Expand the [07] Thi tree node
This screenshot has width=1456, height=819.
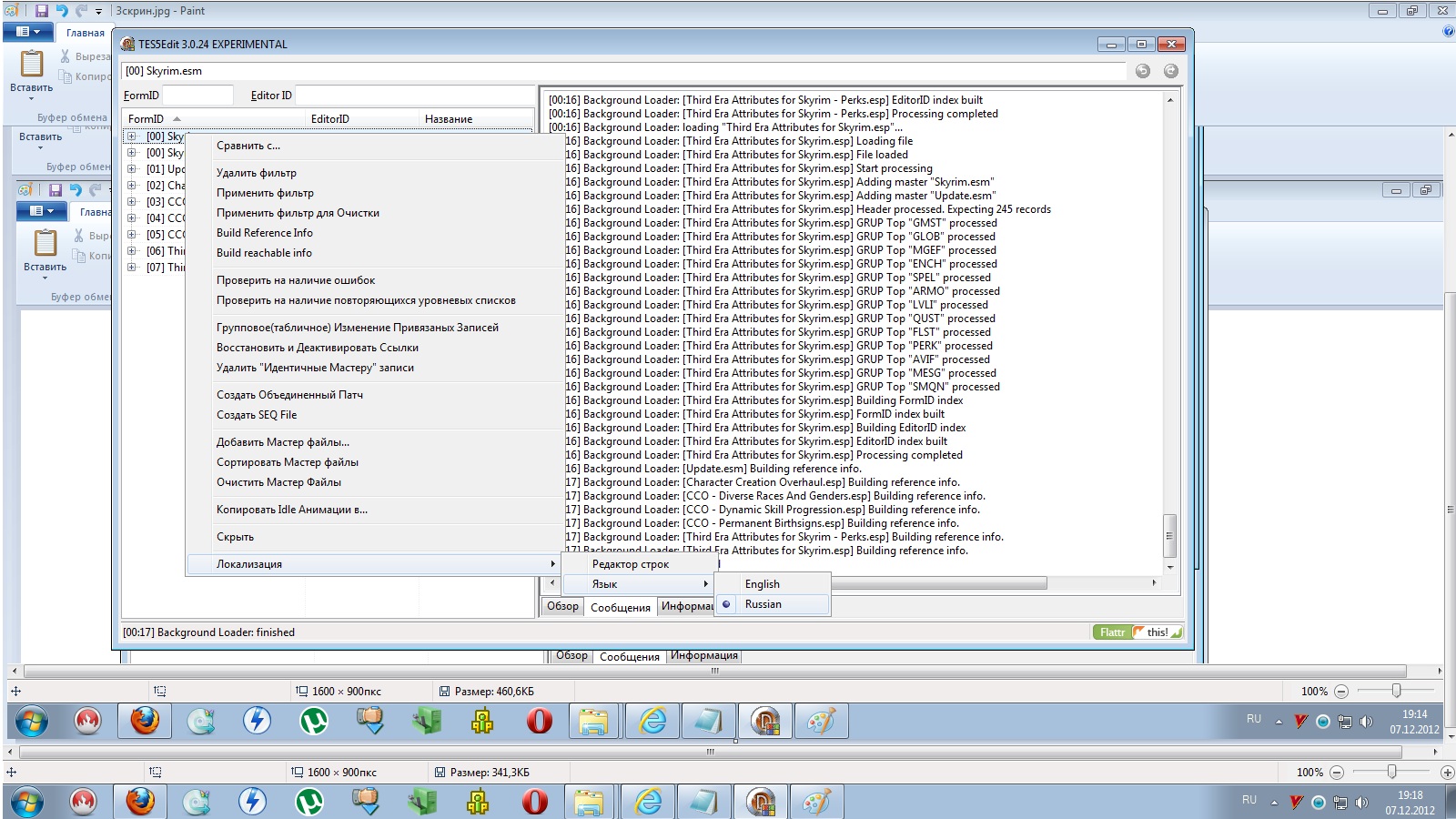[131, 268]
